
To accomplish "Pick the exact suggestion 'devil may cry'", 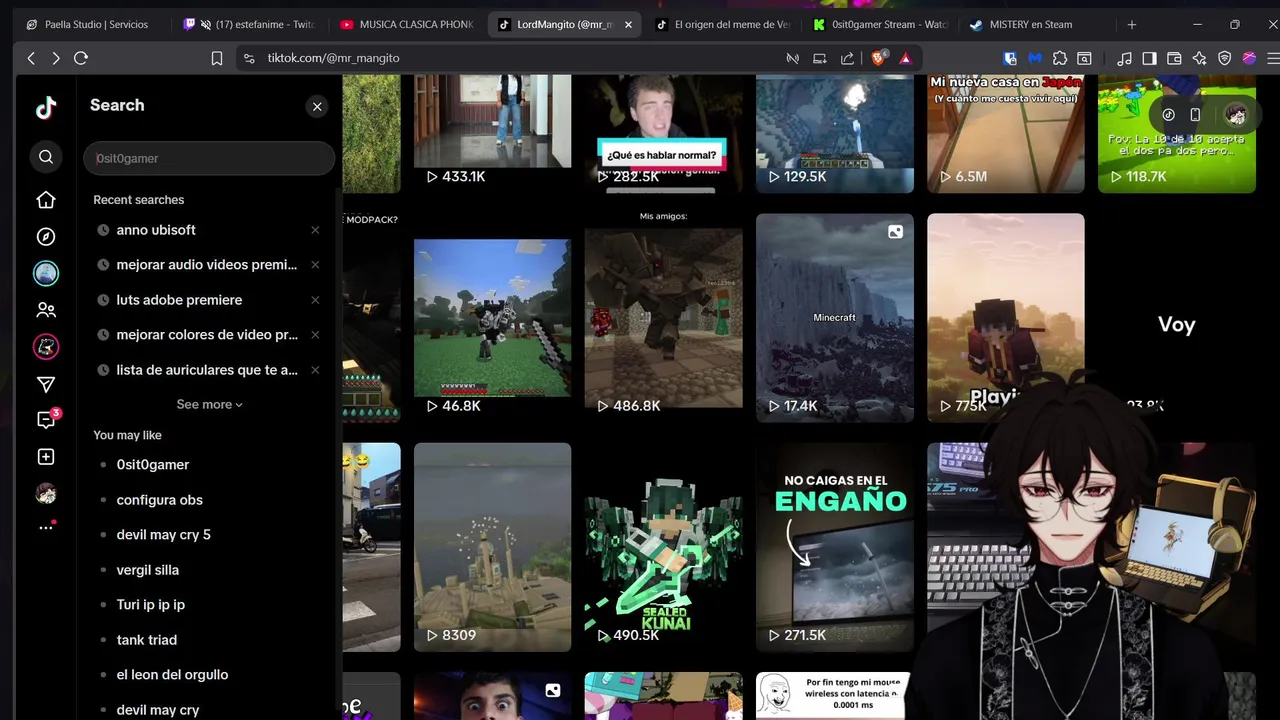I will (x=157, y=710).
